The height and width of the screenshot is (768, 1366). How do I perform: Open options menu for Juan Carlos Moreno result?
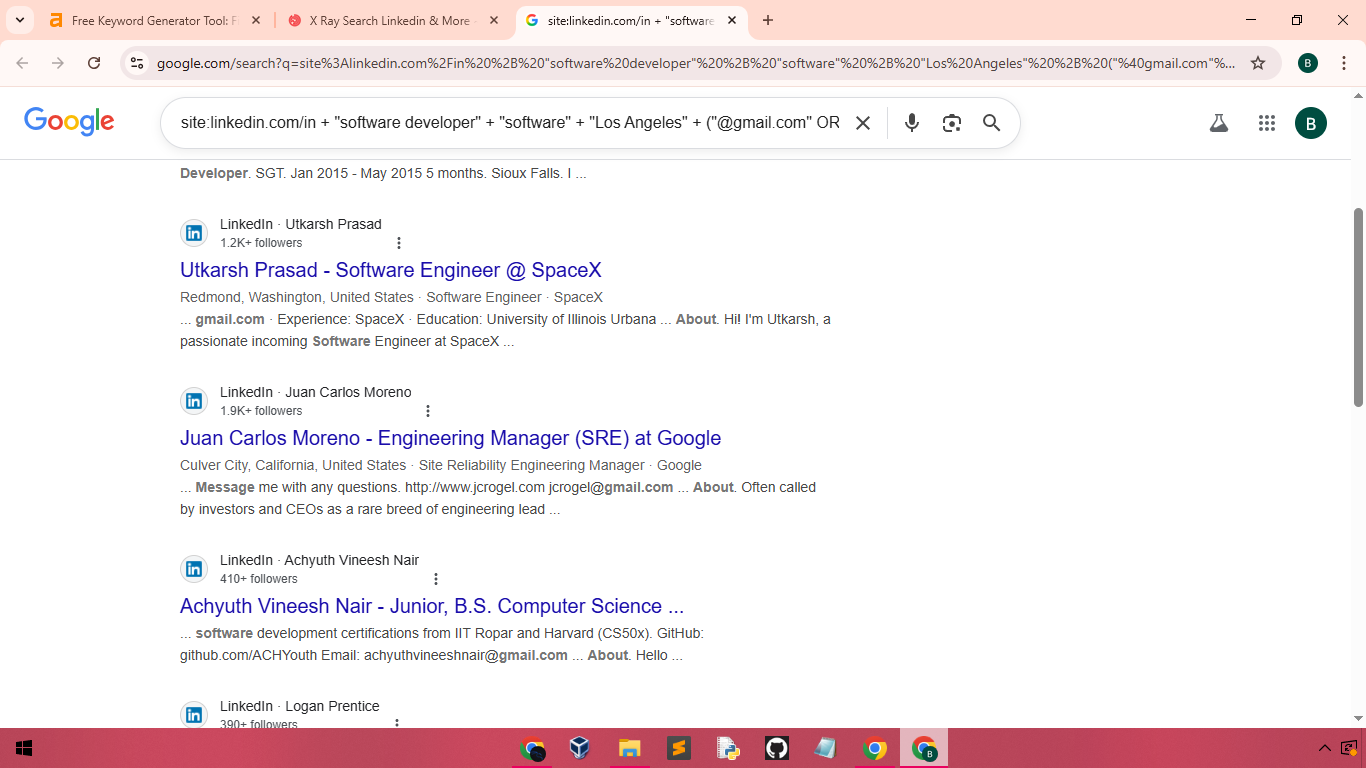tap(428, 410)
